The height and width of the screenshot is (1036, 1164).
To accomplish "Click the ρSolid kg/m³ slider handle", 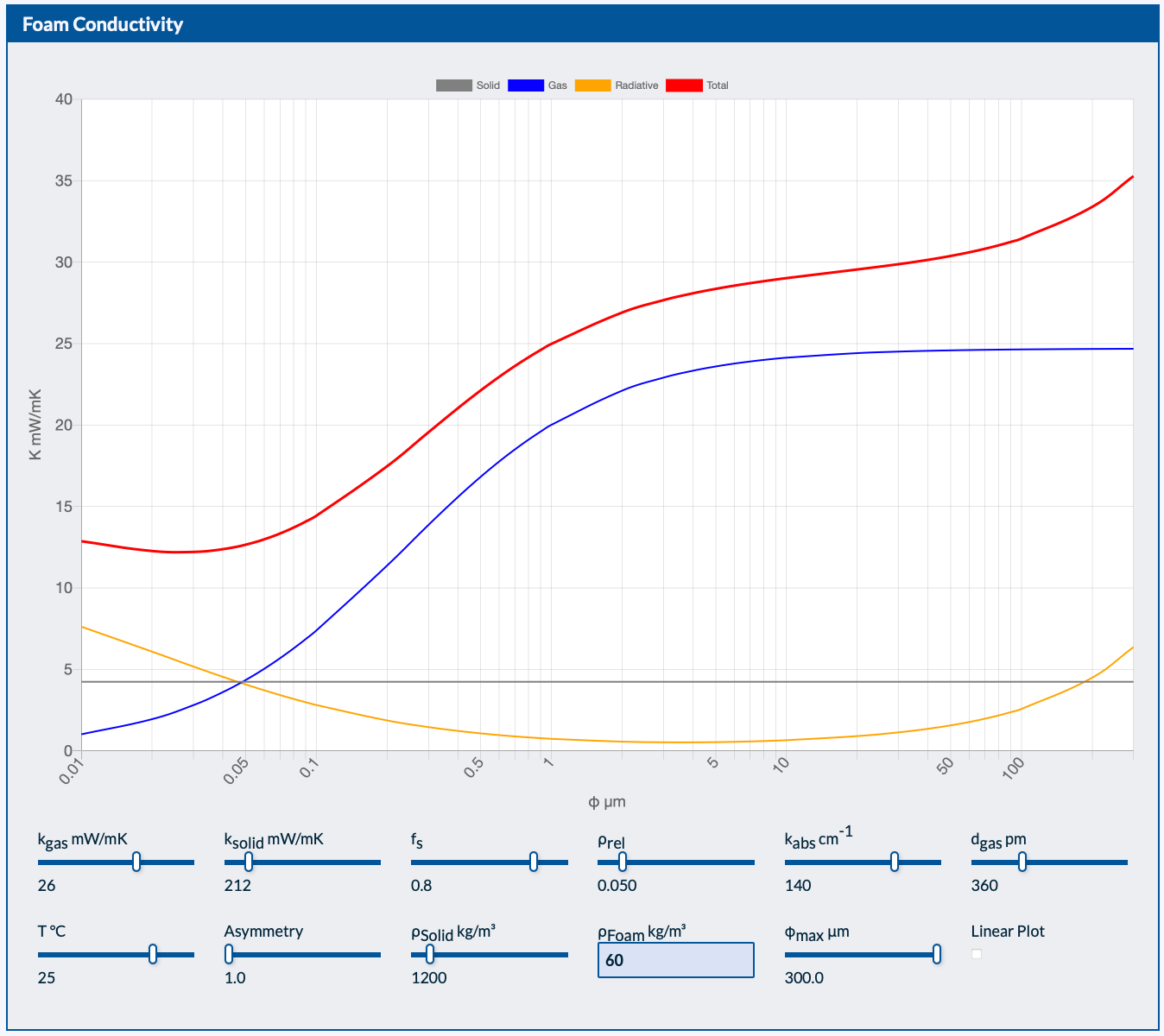I will click(430, 954).
